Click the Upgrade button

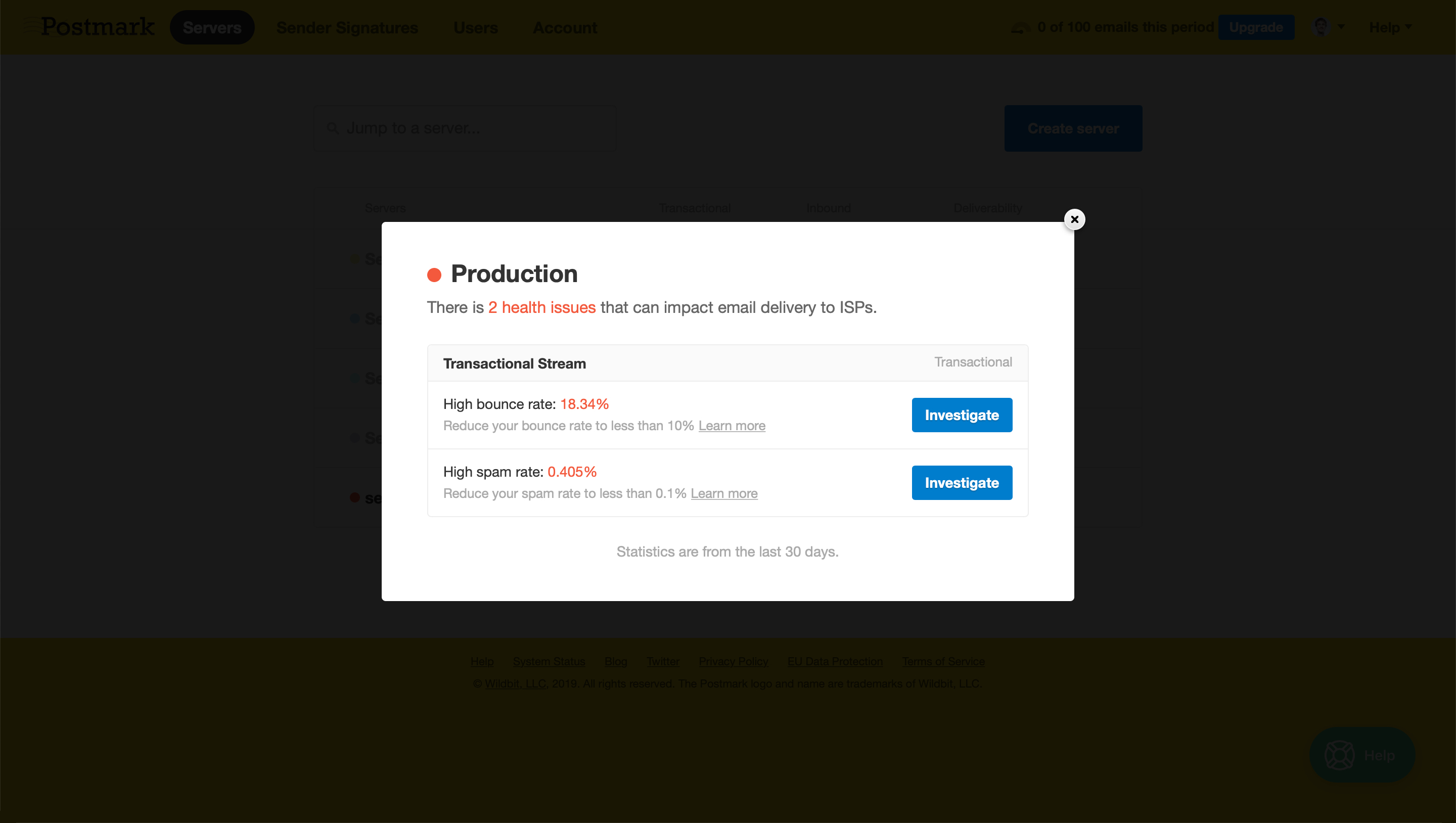pyautogui.click(x=1256, y=27)
